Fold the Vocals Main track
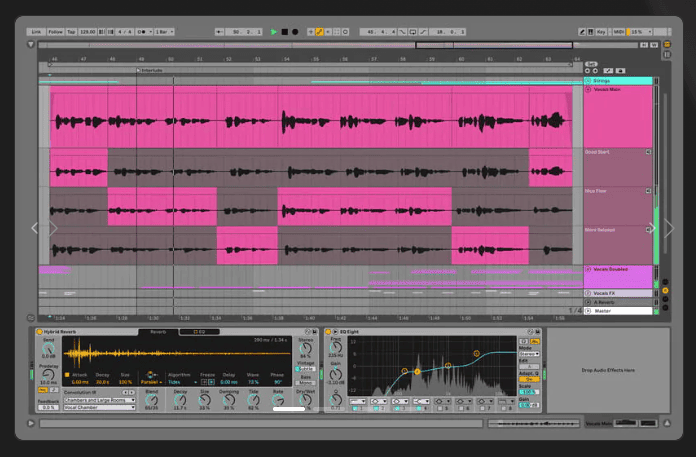Viewport: 696px width, 457px height. click(x=588, y=89)
